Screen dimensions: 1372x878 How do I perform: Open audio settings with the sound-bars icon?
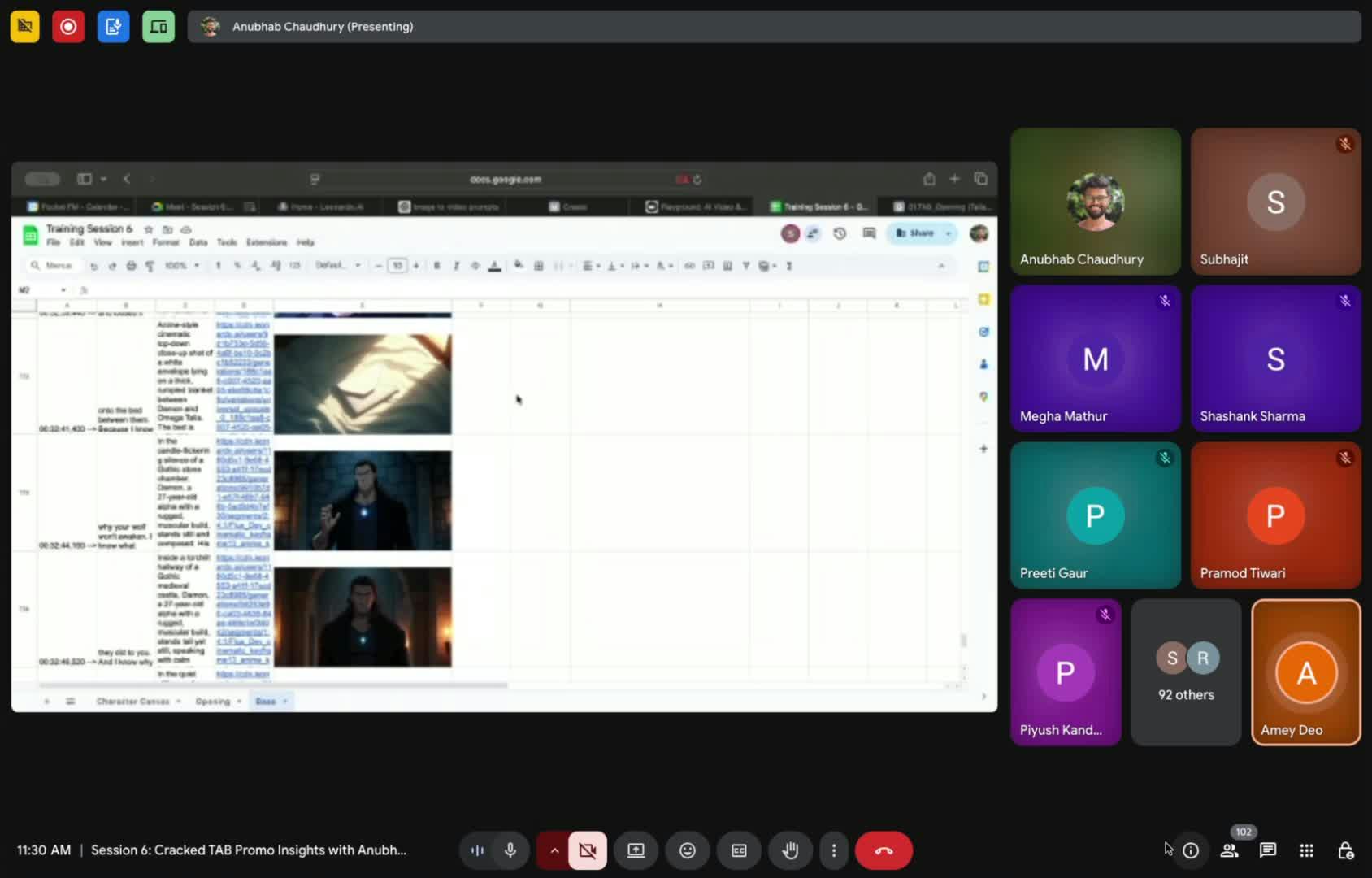click(477, 850)
